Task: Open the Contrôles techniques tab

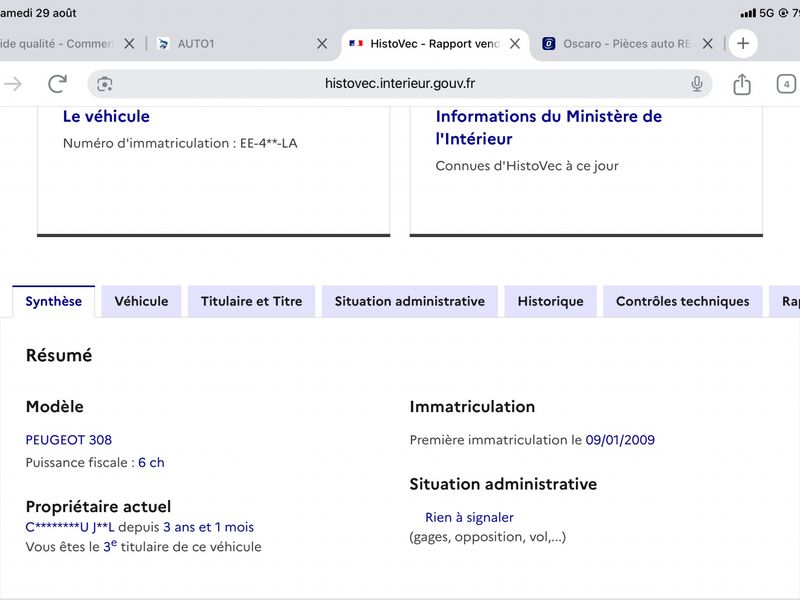Action: click(683, 302)
